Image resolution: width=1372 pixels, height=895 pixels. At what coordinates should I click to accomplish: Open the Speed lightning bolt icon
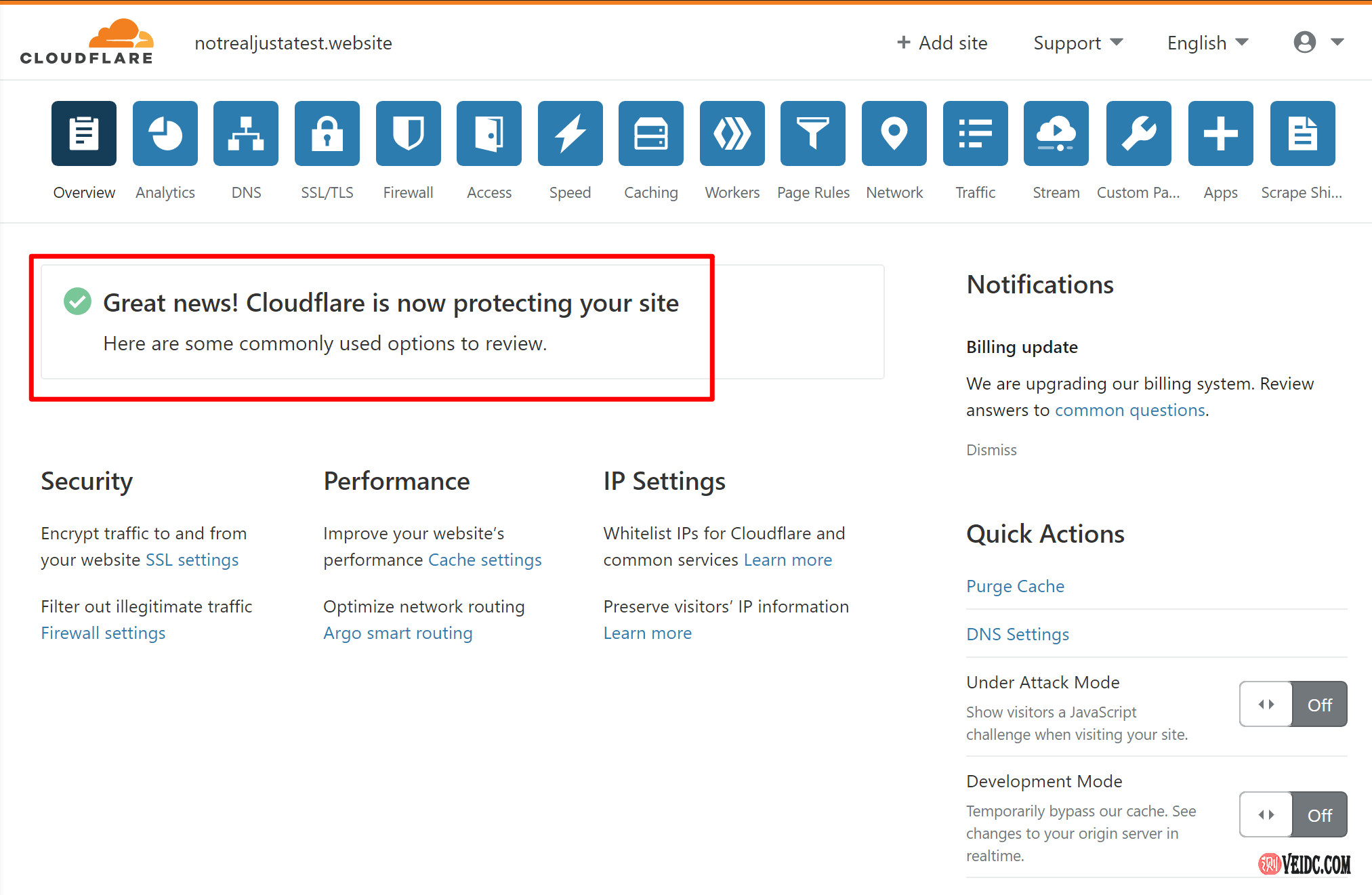(570, 133)
